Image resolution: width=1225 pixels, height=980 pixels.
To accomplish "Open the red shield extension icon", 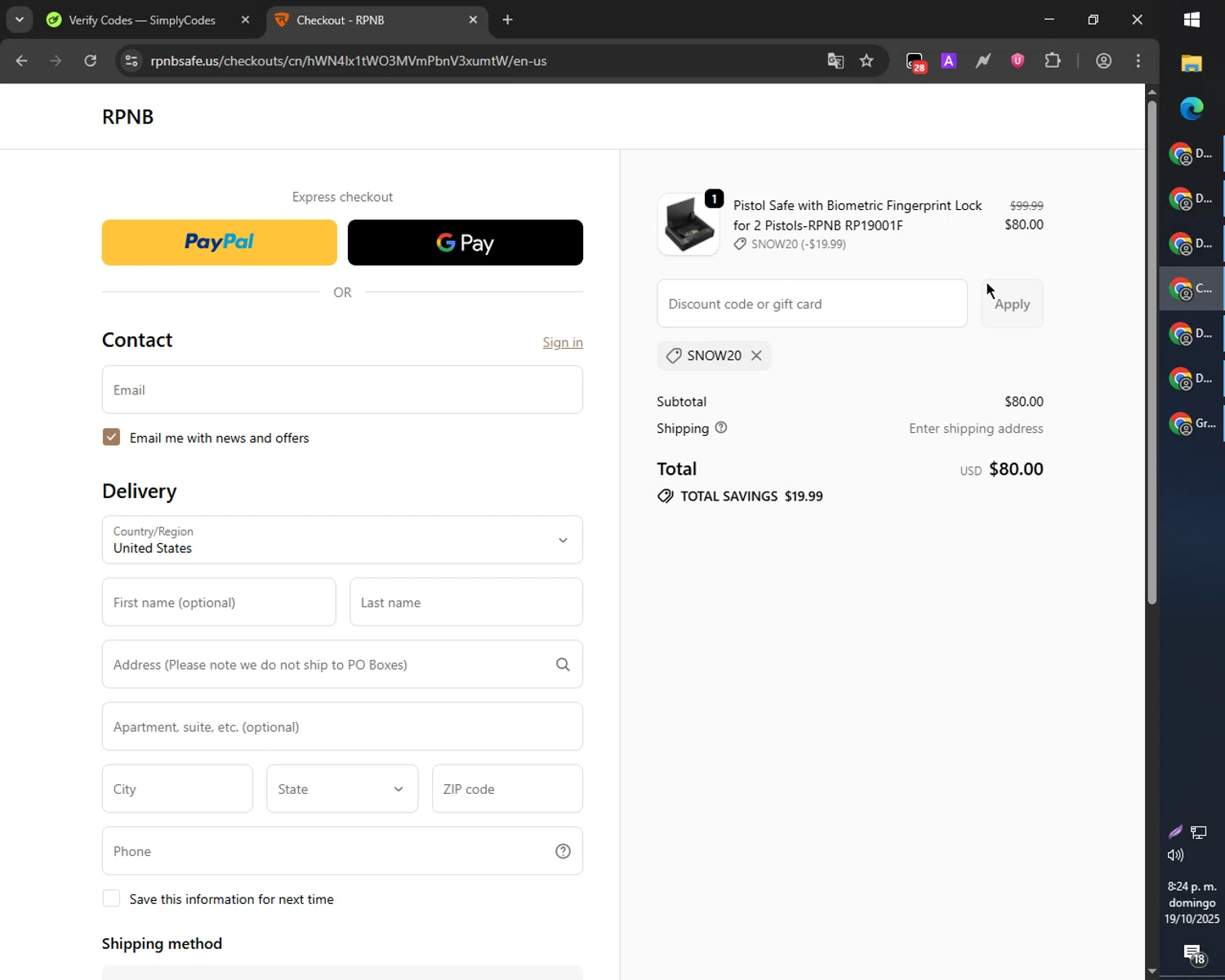I will (1018, 60).
